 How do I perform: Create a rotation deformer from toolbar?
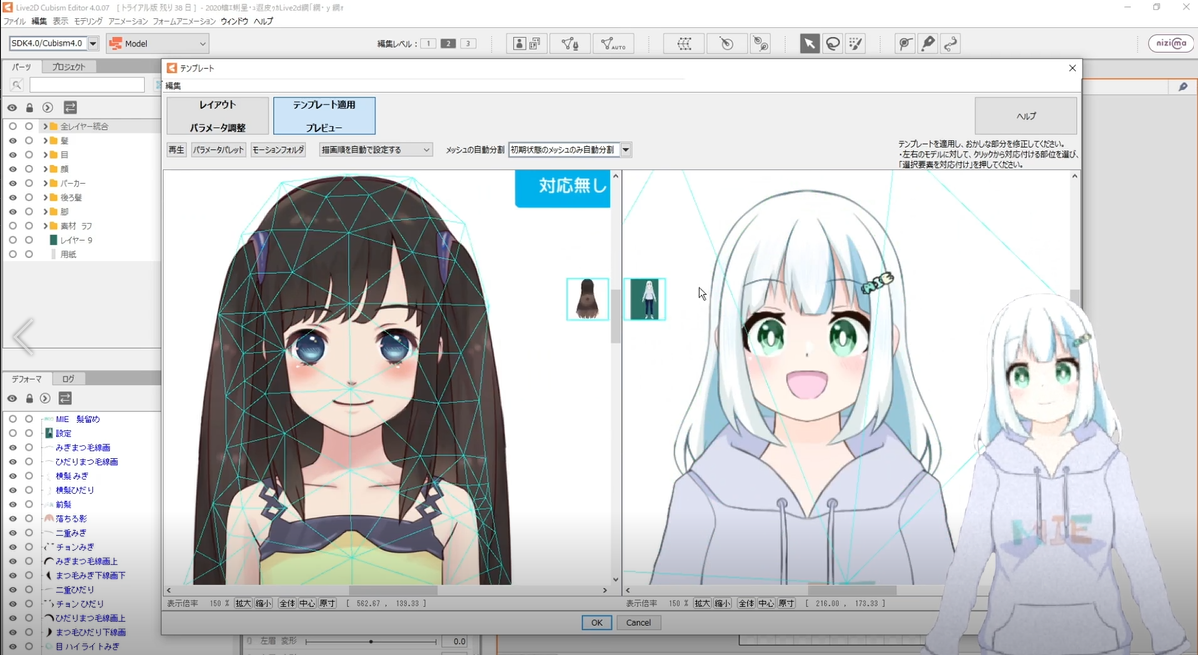pyautogui.click(x=726, y=44)
